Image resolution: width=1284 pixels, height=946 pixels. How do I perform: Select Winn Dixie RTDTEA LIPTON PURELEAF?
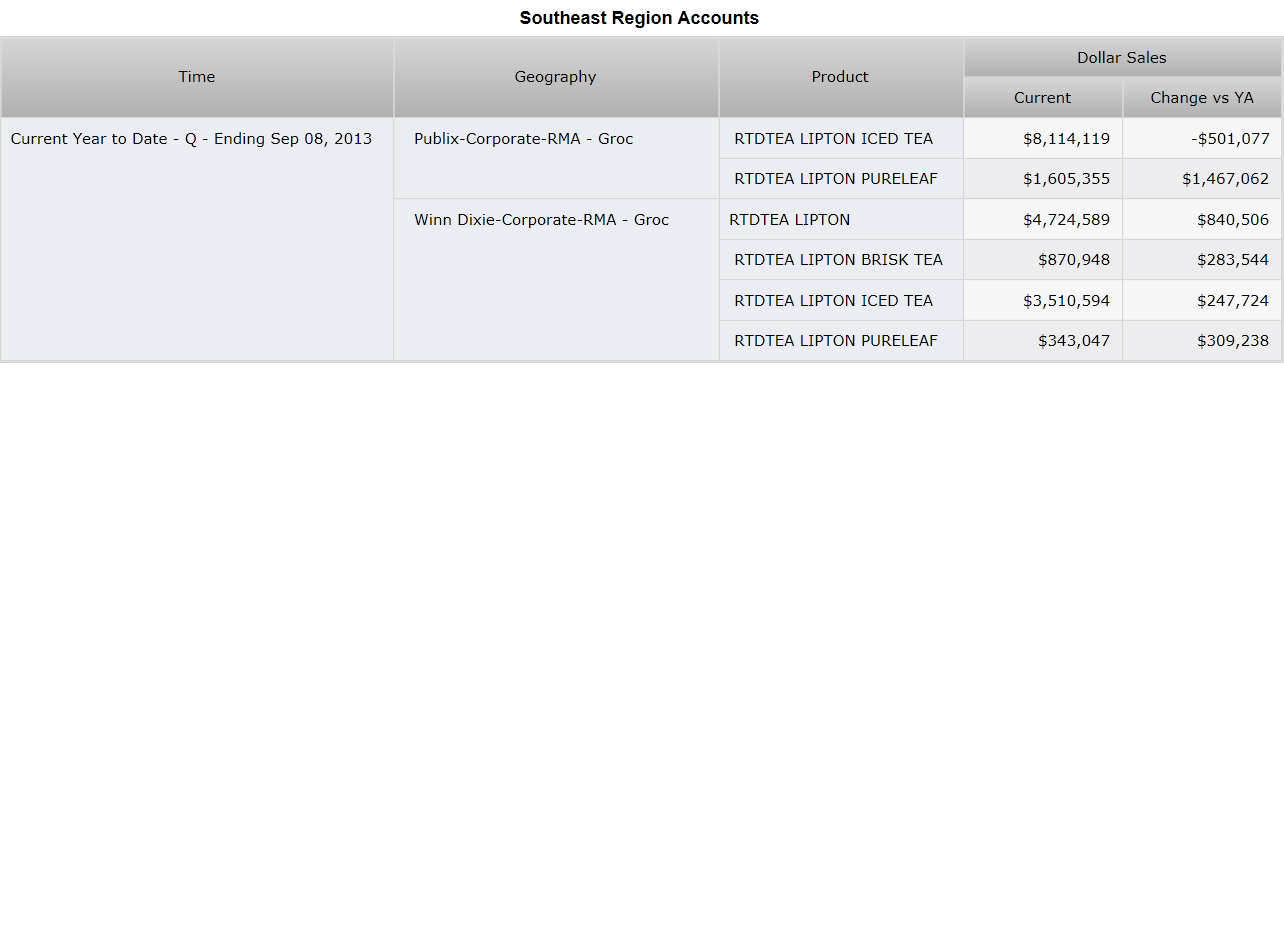pyautogui.click(x=841, y=341)
